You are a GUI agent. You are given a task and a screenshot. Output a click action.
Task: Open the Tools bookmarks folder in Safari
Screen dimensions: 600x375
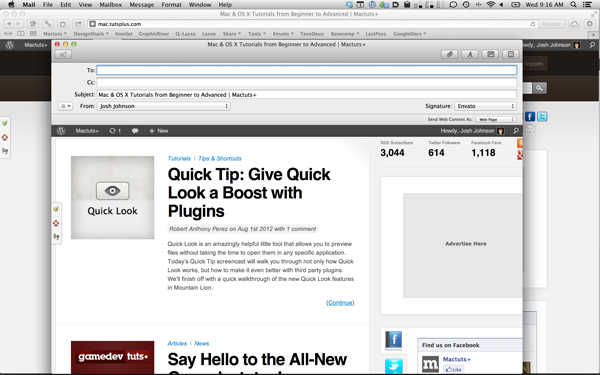coord(256,34)
